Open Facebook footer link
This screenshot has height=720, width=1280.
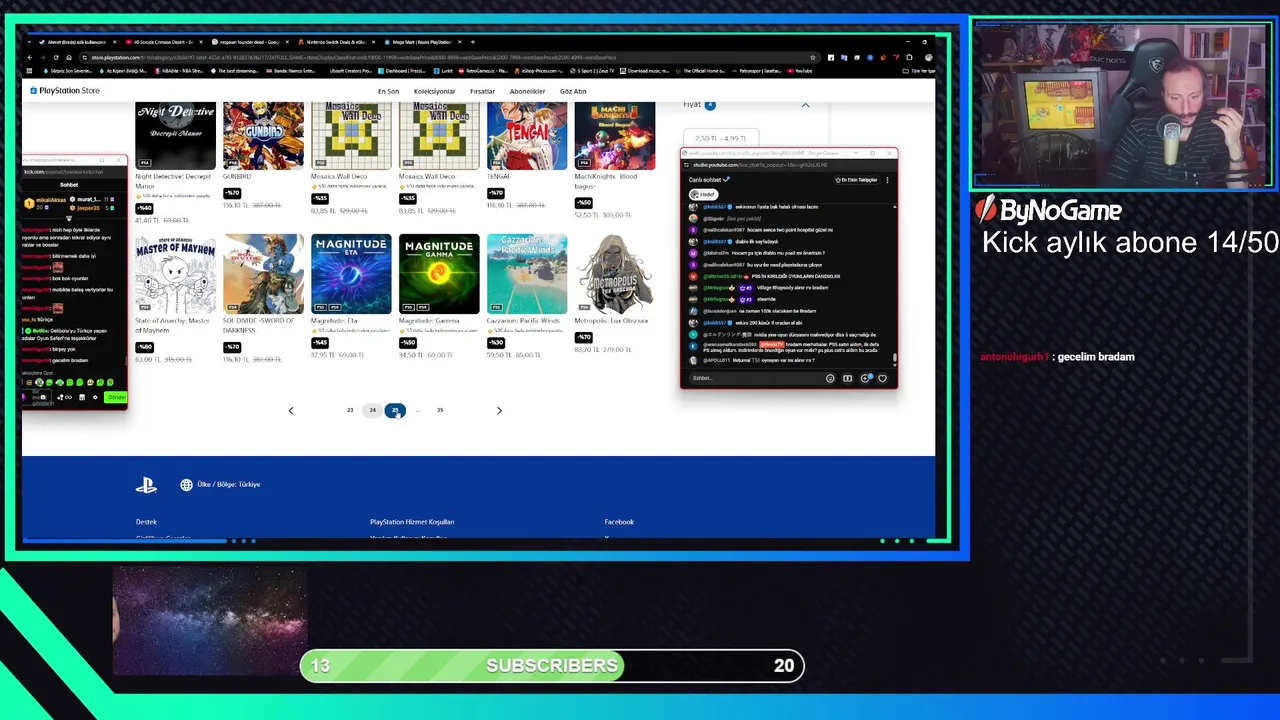tap(619, 522)
